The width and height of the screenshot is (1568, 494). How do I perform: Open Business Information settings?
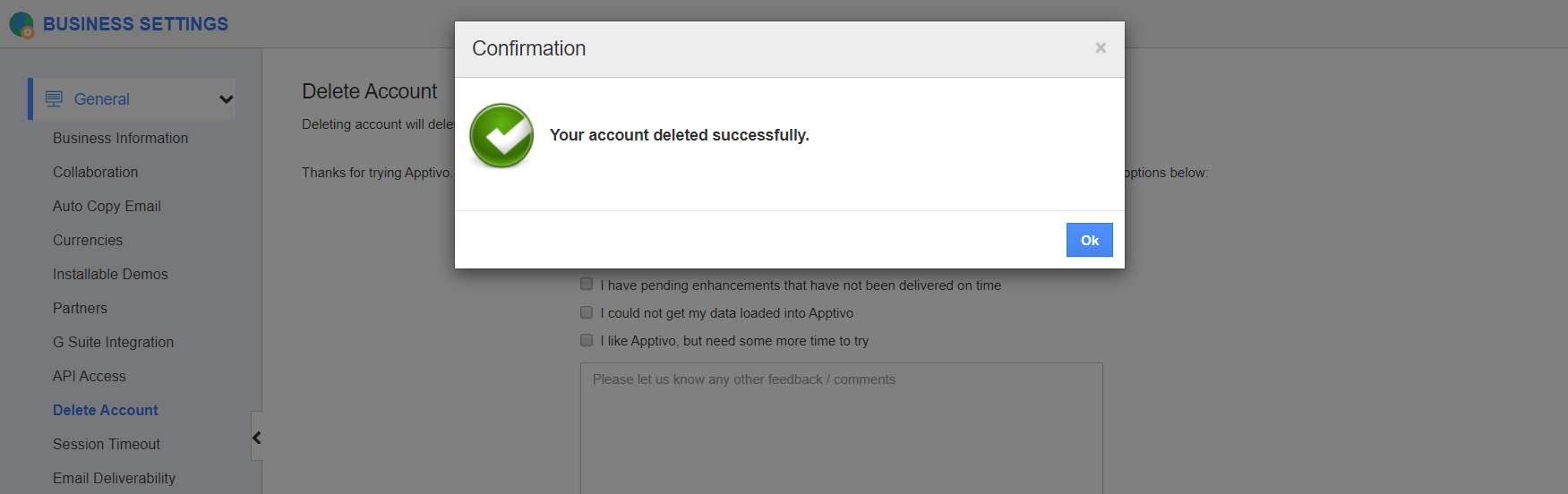point(120,138)
